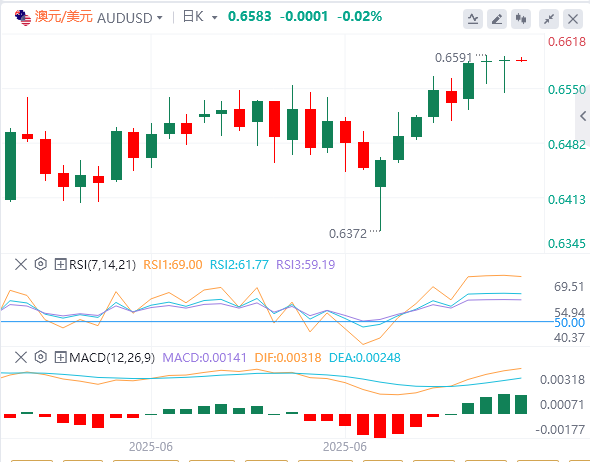The width and height of the screenshot is (590, 462).
Task: Open the candlestick indicator settings icon
Action: click(521, 19)
